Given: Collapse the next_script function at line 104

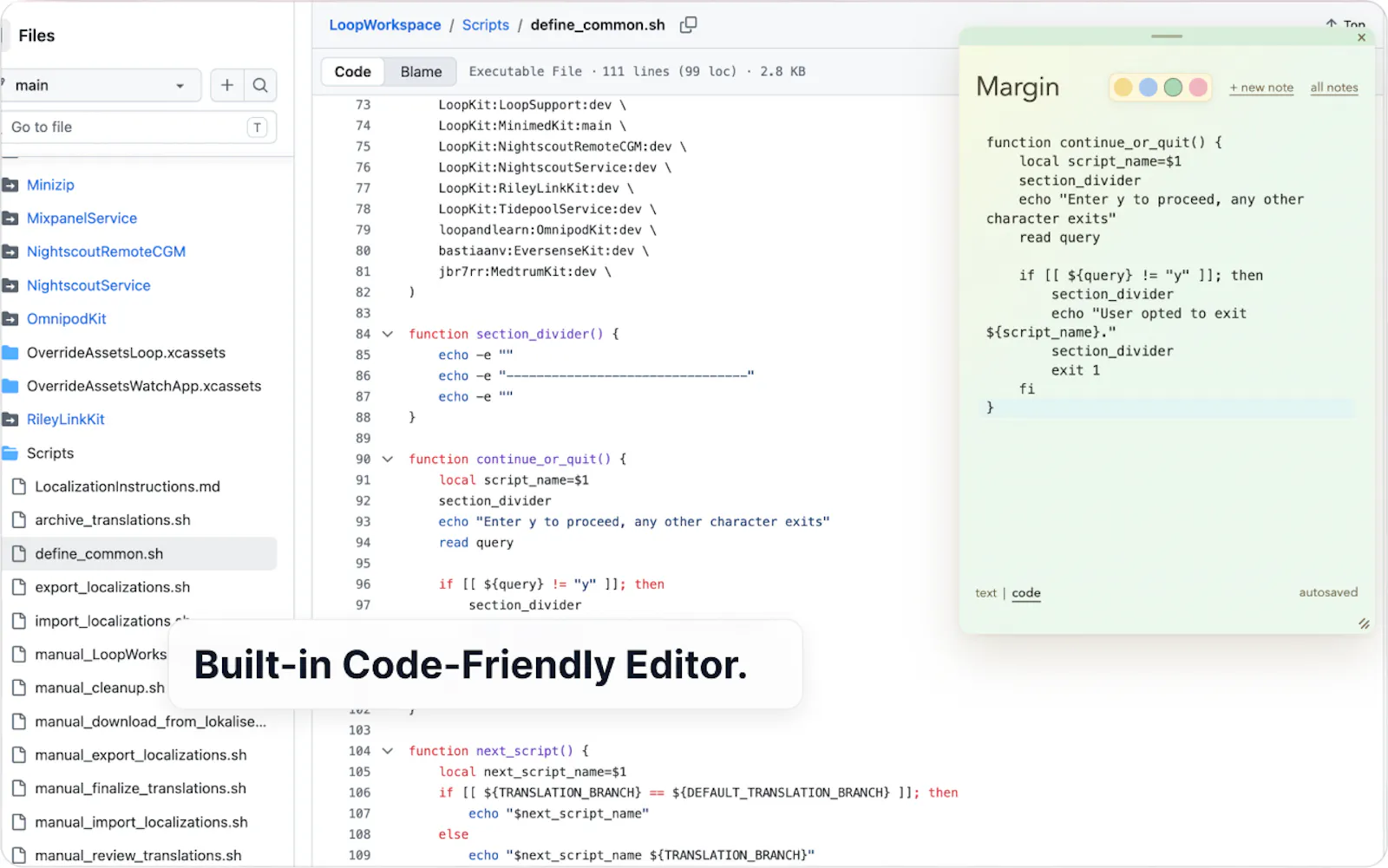Looking at the screenshot, I should click(388, 751).
